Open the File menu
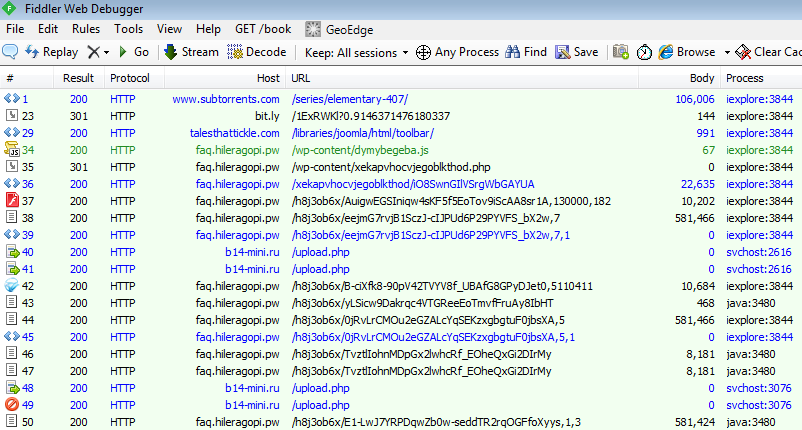Image resolution: width=802 pixels, height=430 pixels. [x=15, y=29]
